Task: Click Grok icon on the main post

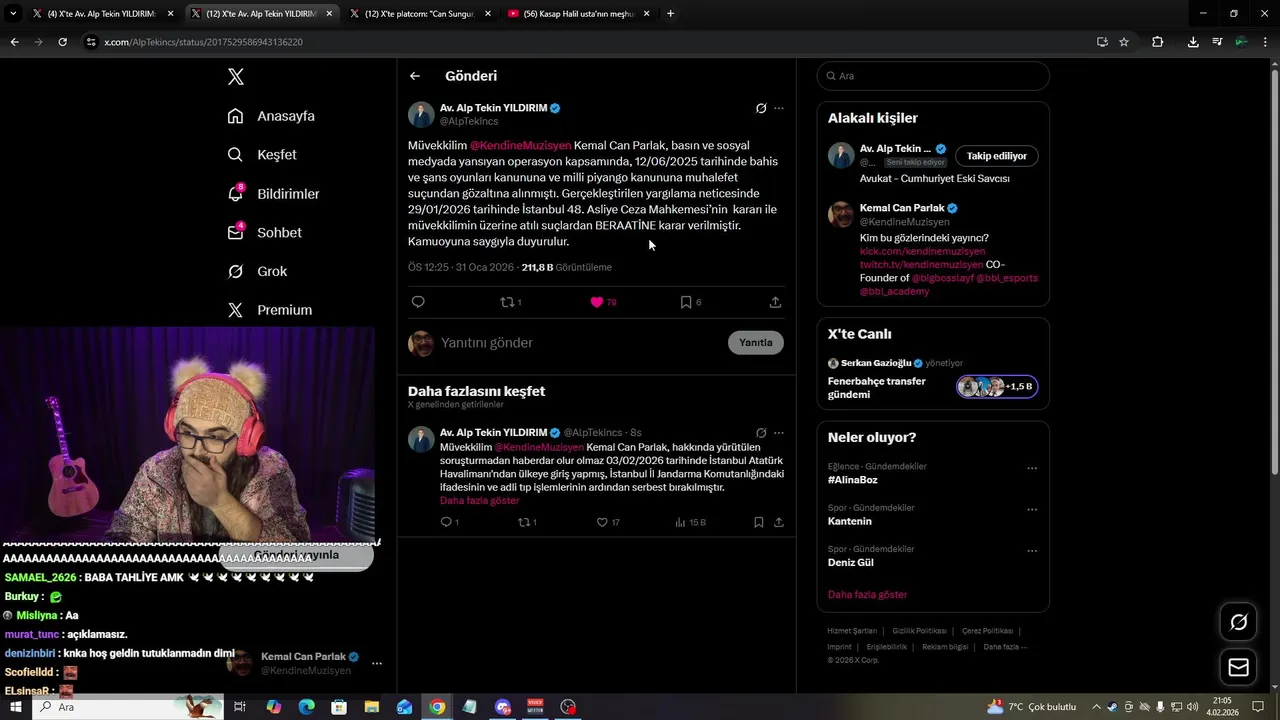Action: (761, 108)
